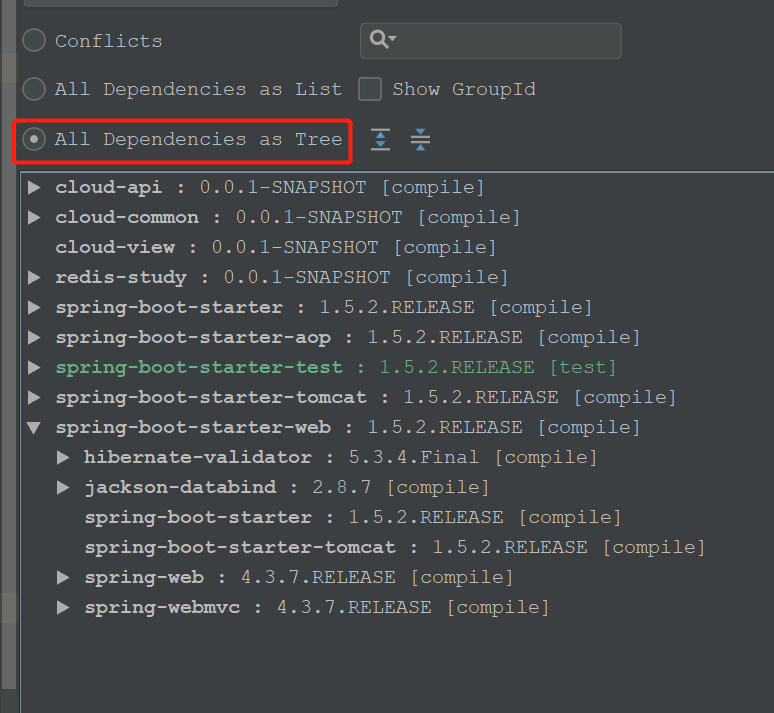Expand the spring-web 4.3.7 node

(63, 577)
